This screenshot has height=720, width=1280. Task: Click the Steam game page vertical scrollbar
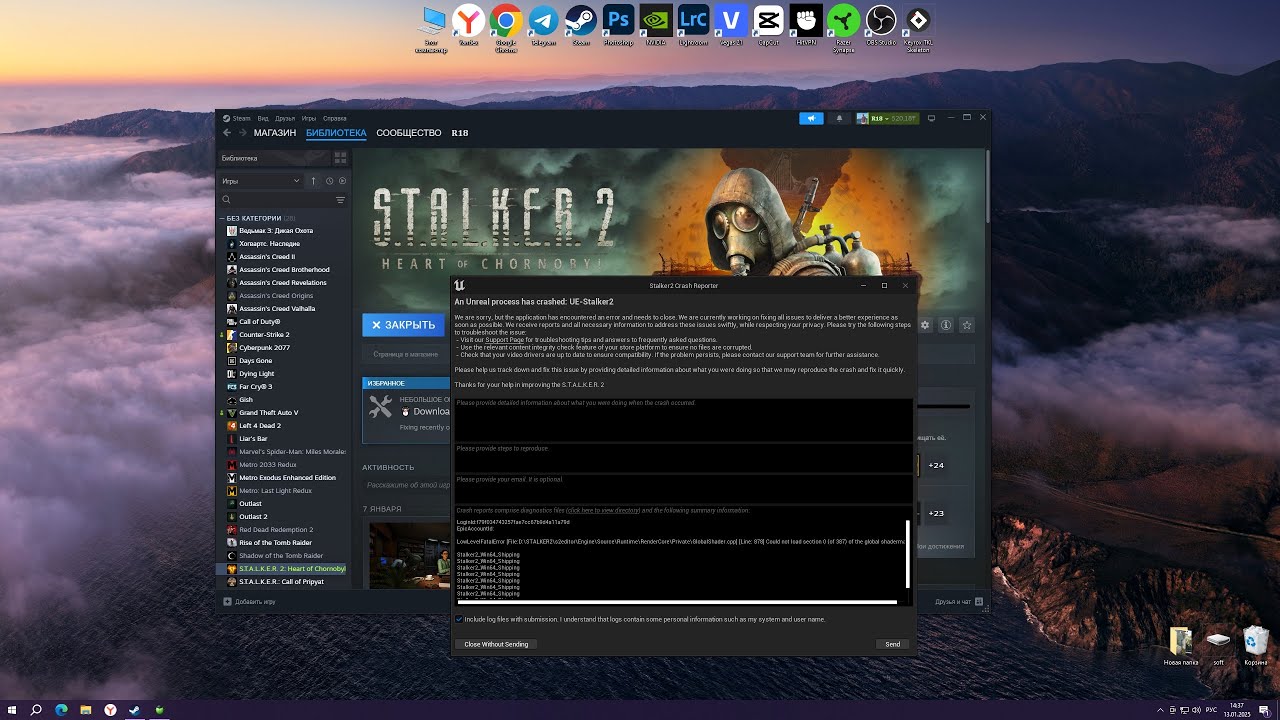click(x=987, y=188)
